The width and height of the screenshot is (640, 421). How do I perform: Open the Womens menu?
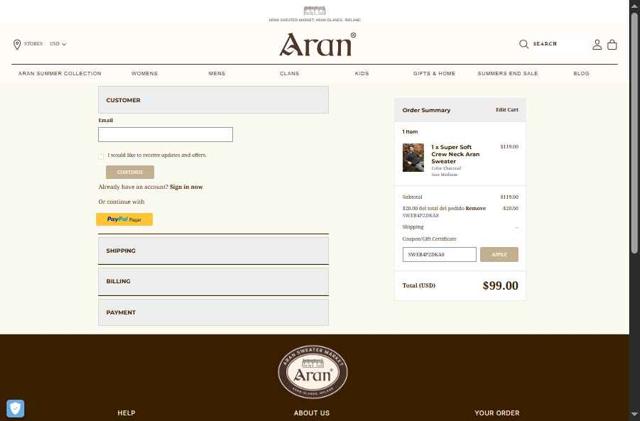click(144, 74)
